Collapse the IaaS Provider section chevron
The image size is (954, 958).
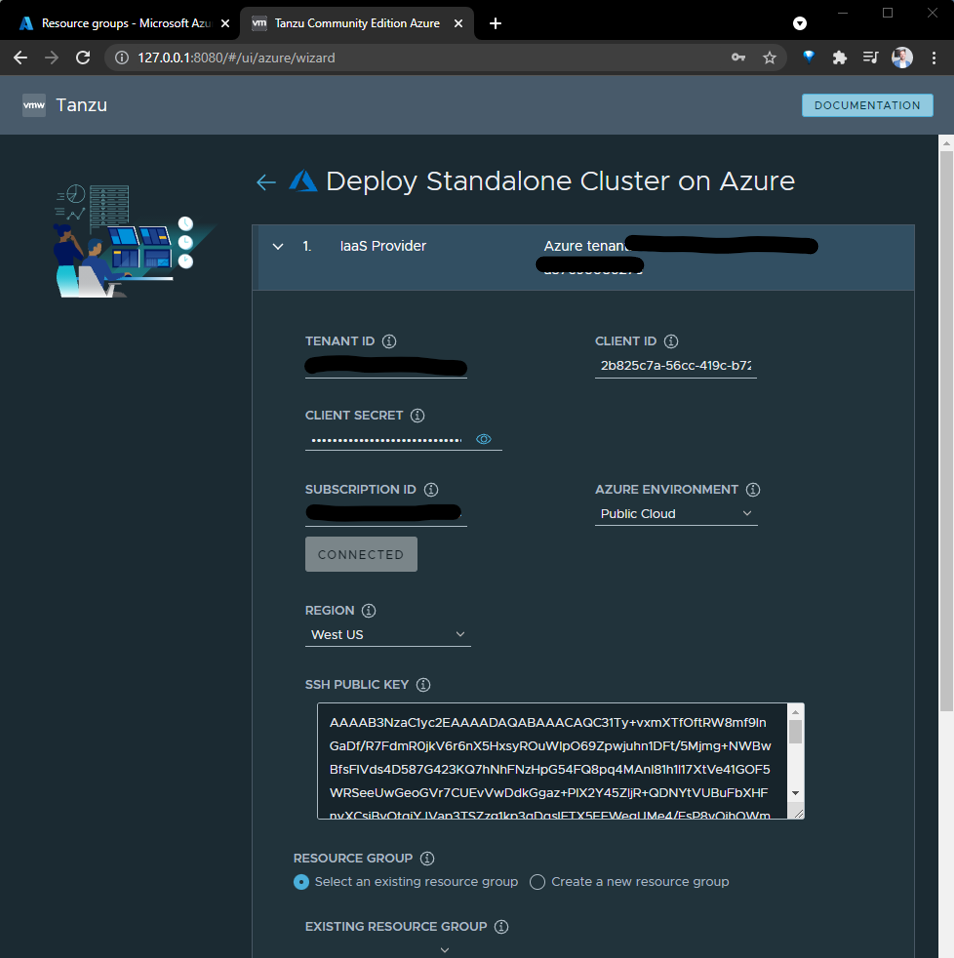pyautogui.click(x=278, y=247)
